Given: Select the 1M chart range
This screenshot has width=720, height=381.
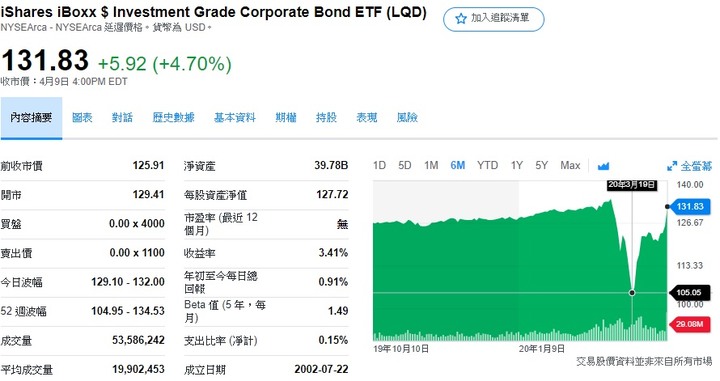Looking at the screenshot, I should tap(431, 165).
